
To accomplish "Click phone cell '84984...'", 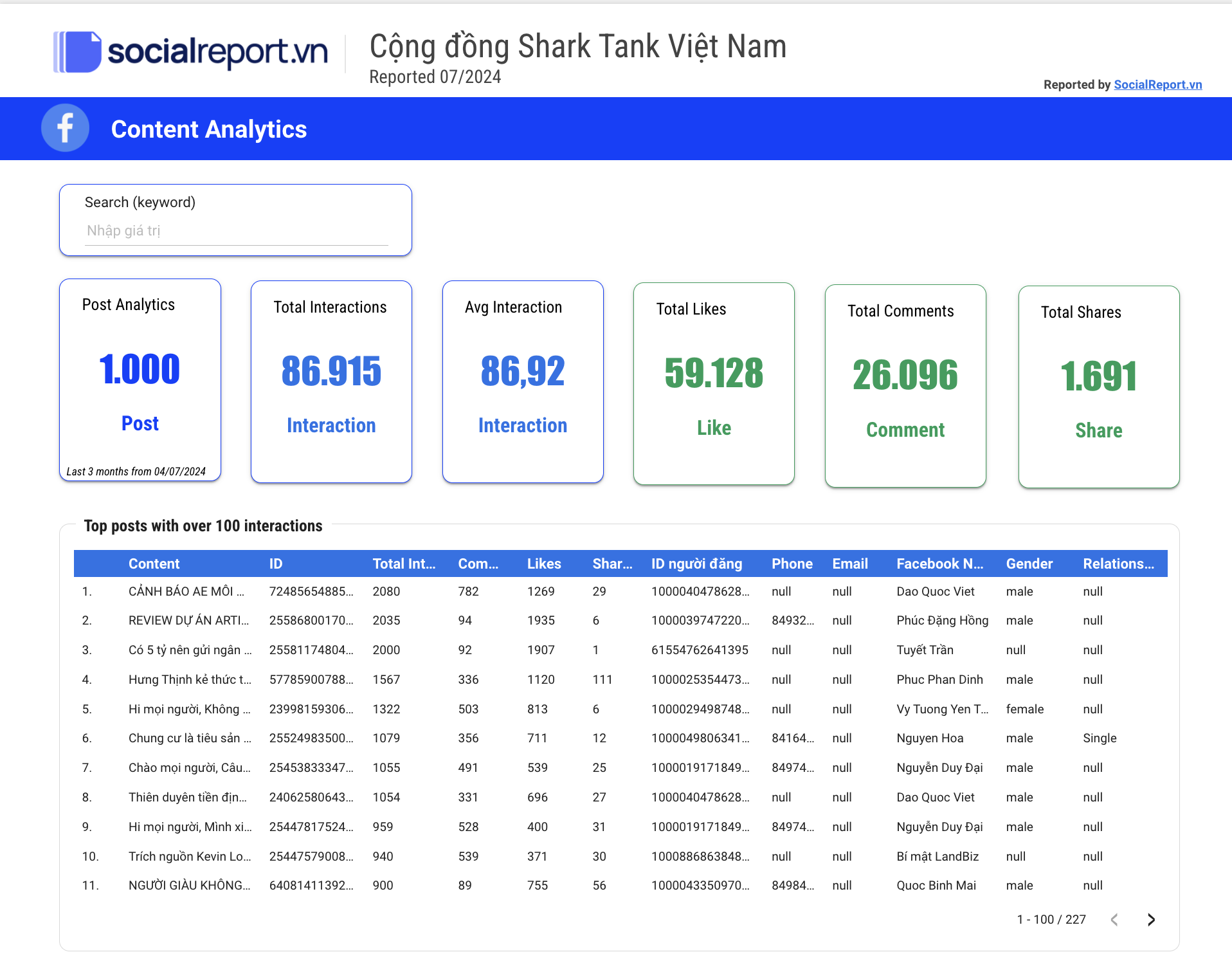I will click(x=793, y=885).
